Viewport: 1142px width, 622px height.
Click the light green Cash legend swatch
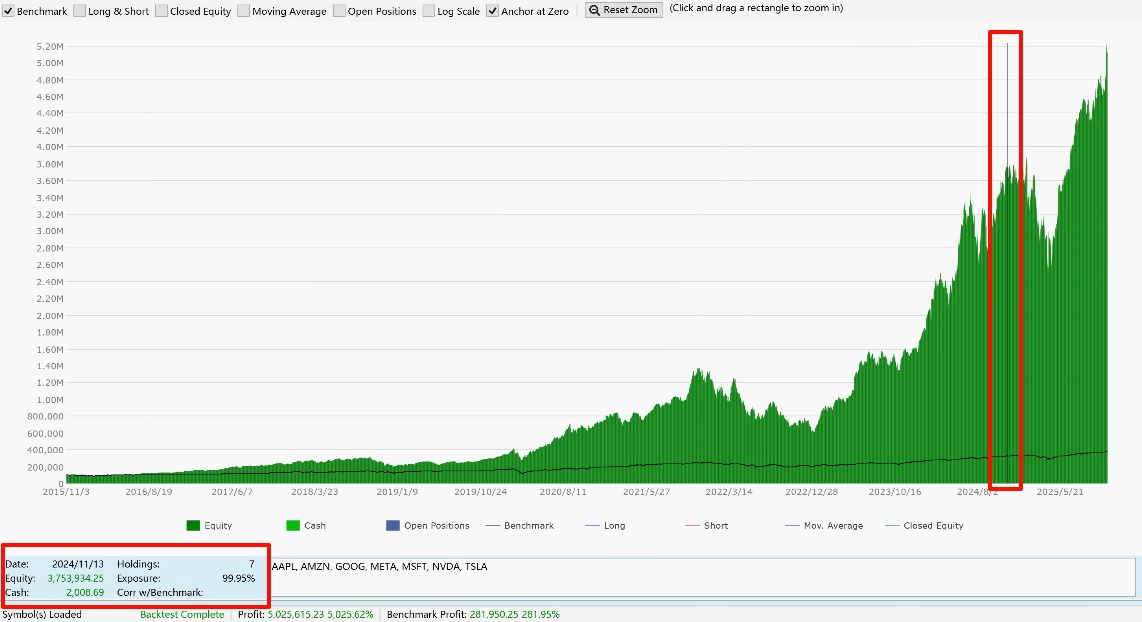tap(293, 526)
